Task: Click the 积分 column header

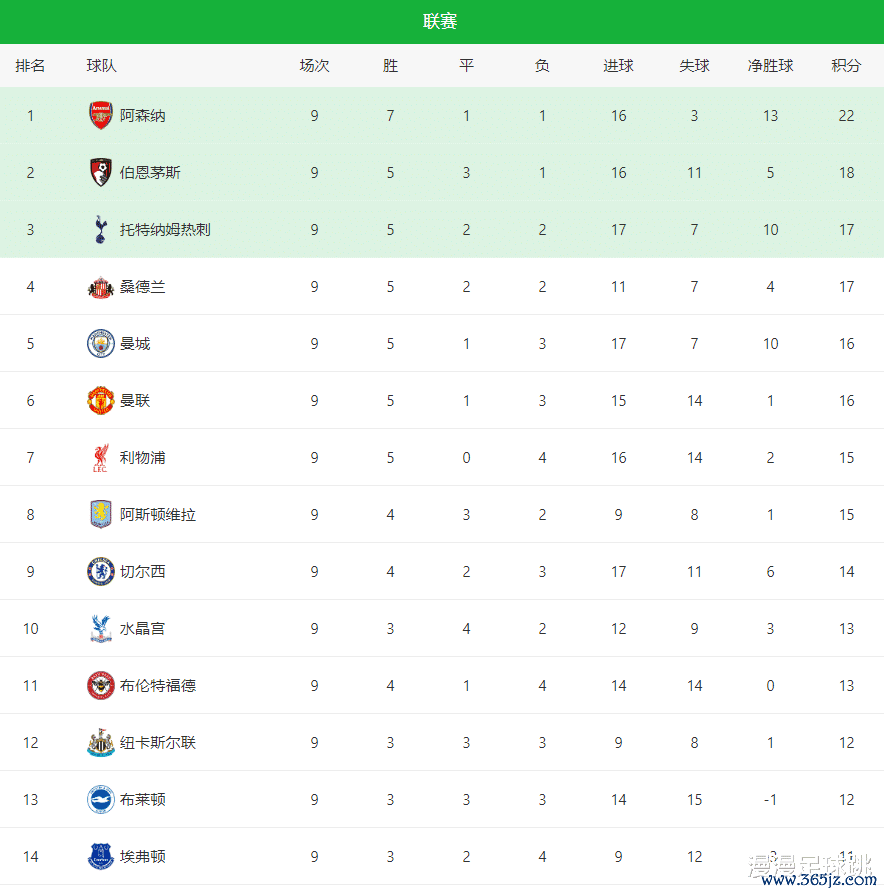Action: [846, 66]
